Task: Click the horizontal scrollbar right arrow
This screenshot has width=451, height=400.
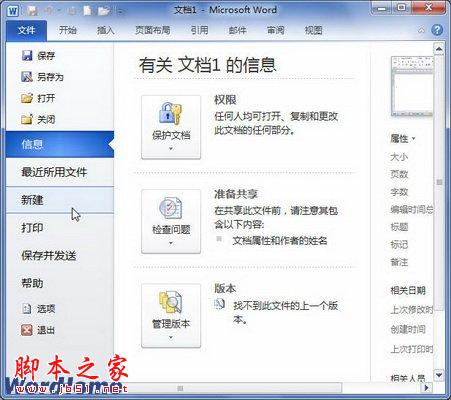Action: pyautogui.click(x=426, y=388)
